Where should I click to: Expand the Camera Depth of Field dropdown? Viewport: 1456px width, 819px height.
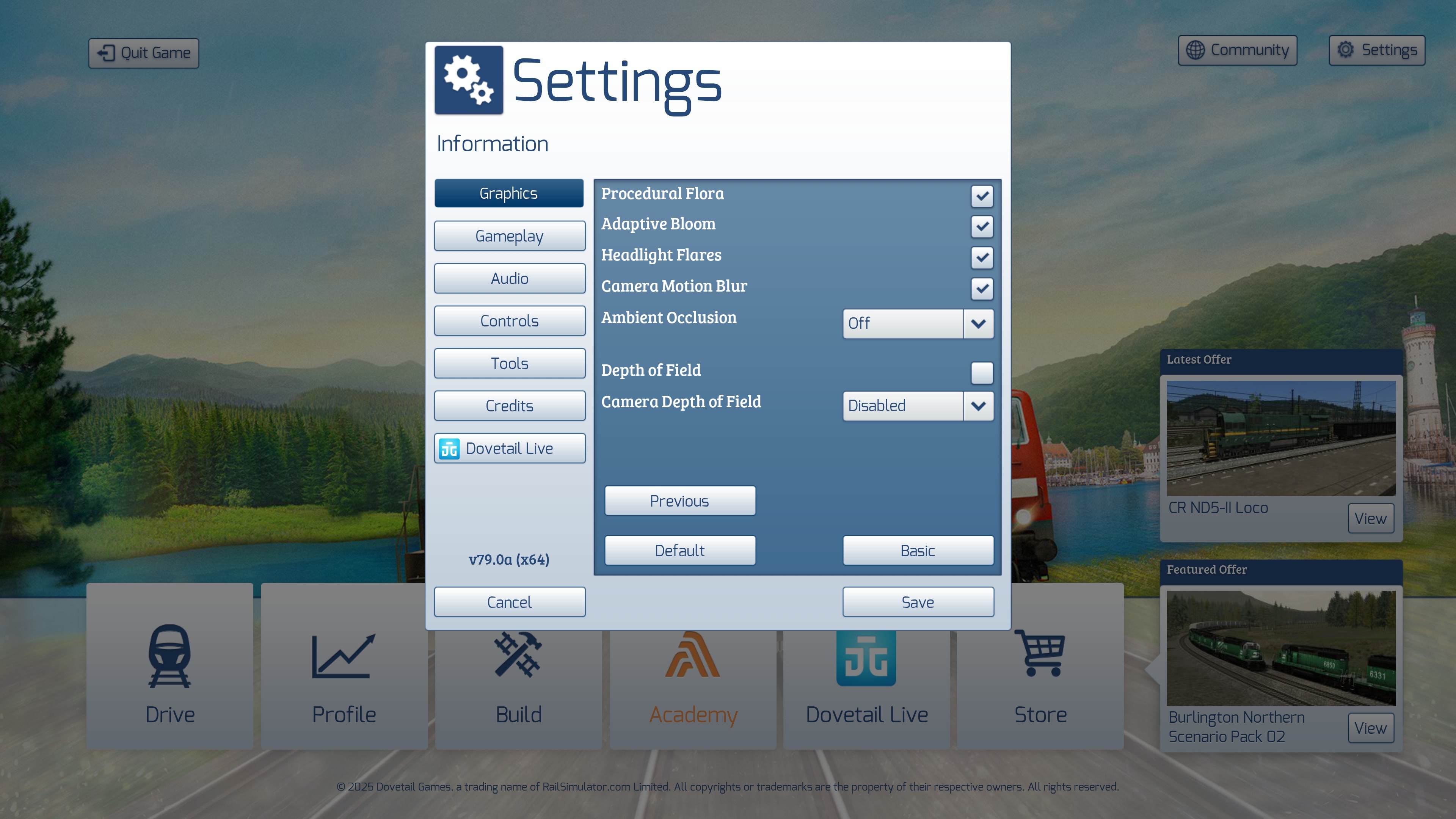coord(918,406)
